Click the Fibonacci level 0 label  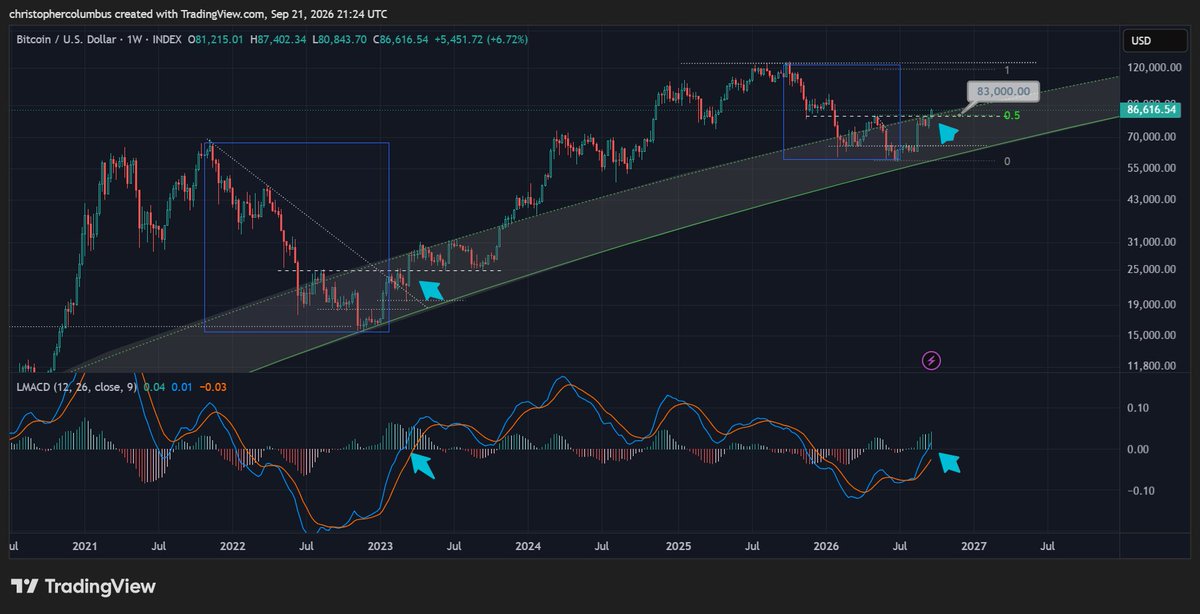pos(1007,161)
